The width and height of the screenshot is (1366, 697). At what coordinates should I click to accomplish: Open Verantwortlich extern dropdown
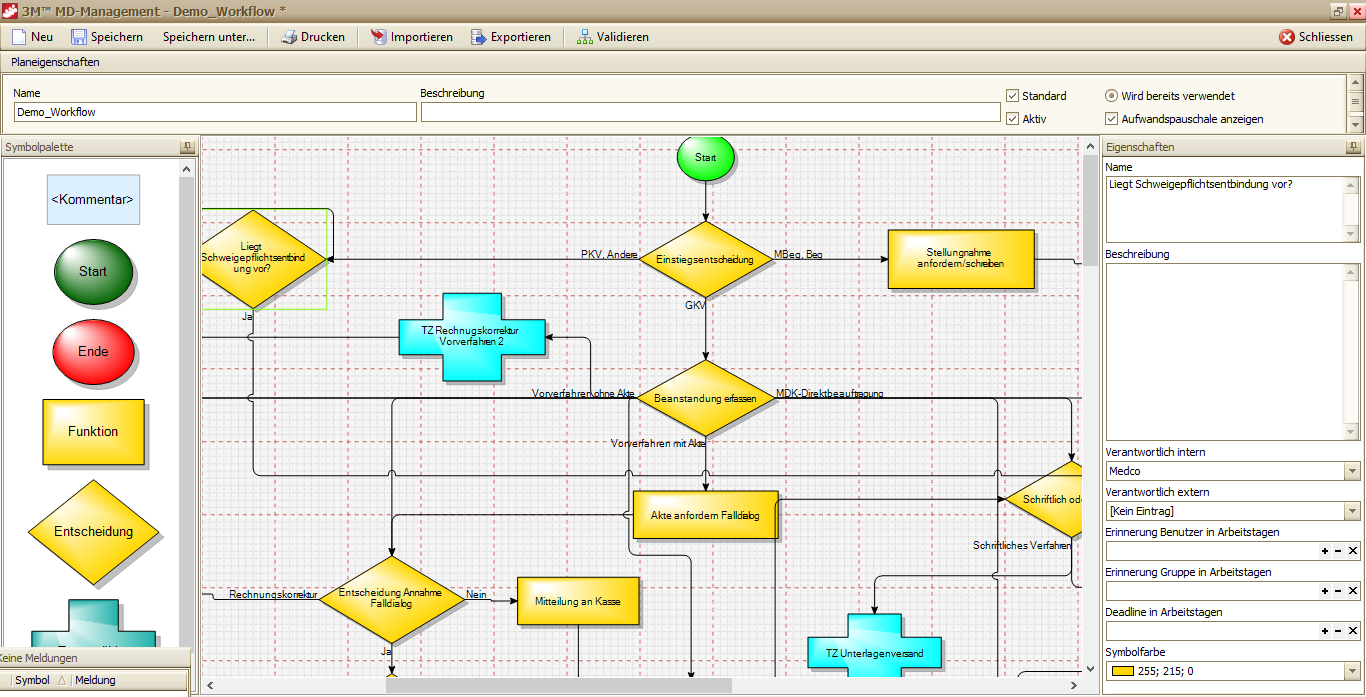(x=1352, y=511)
